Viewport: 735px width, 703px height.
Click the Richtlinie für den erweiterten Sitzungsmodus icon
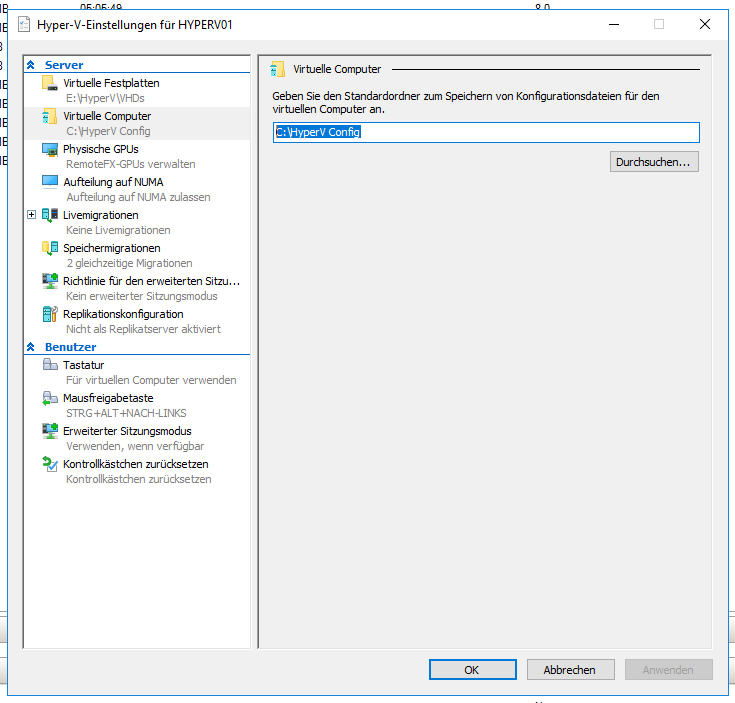pyautogui.click(x=50, y=281)
